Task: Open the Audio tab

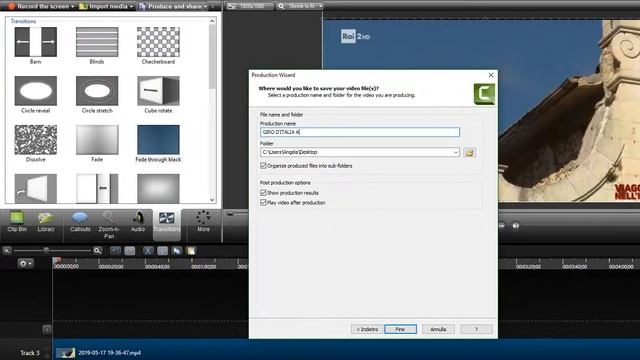Action: (x=138, y=222)
